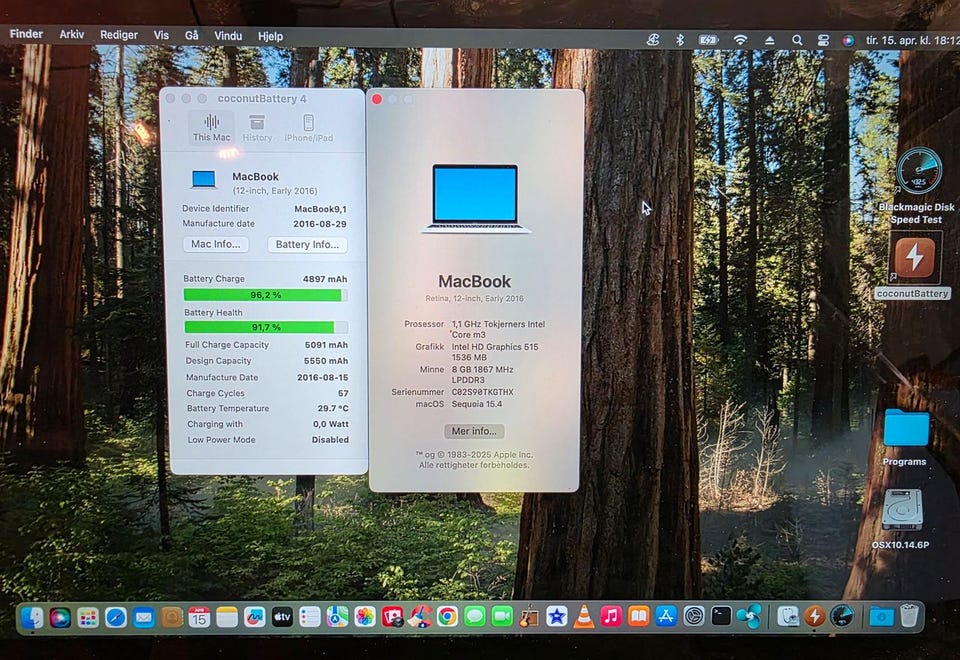The width and height of the screenshot is (960, 660).
Task: Open GarageBand from the Dock
Action: pos(529,617)
